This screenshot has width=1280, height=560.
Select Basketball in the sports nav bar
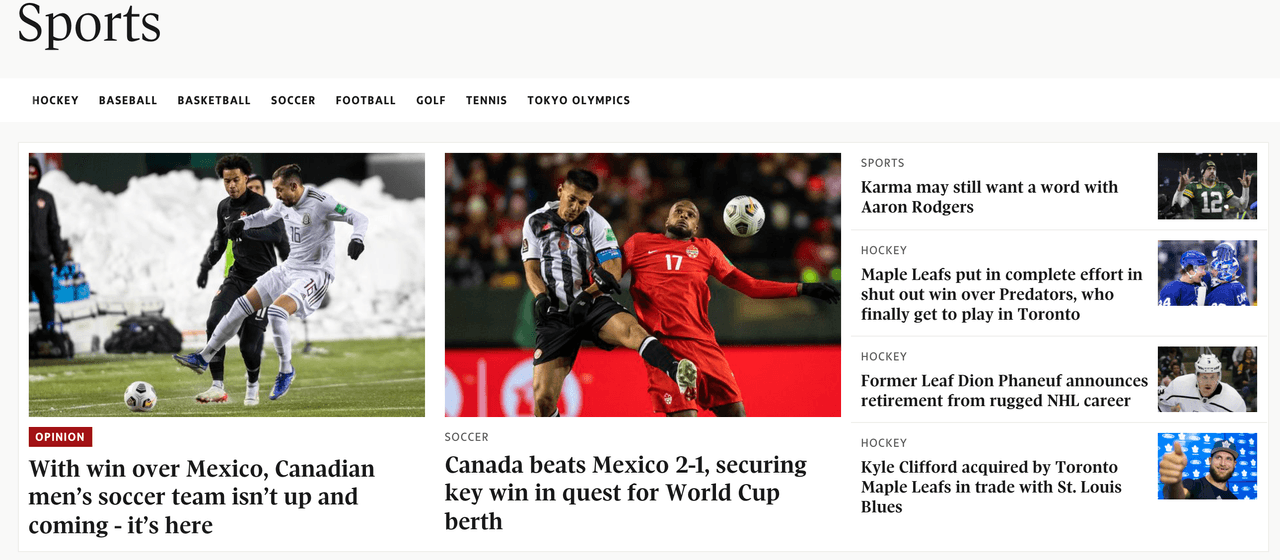(214, 100)
